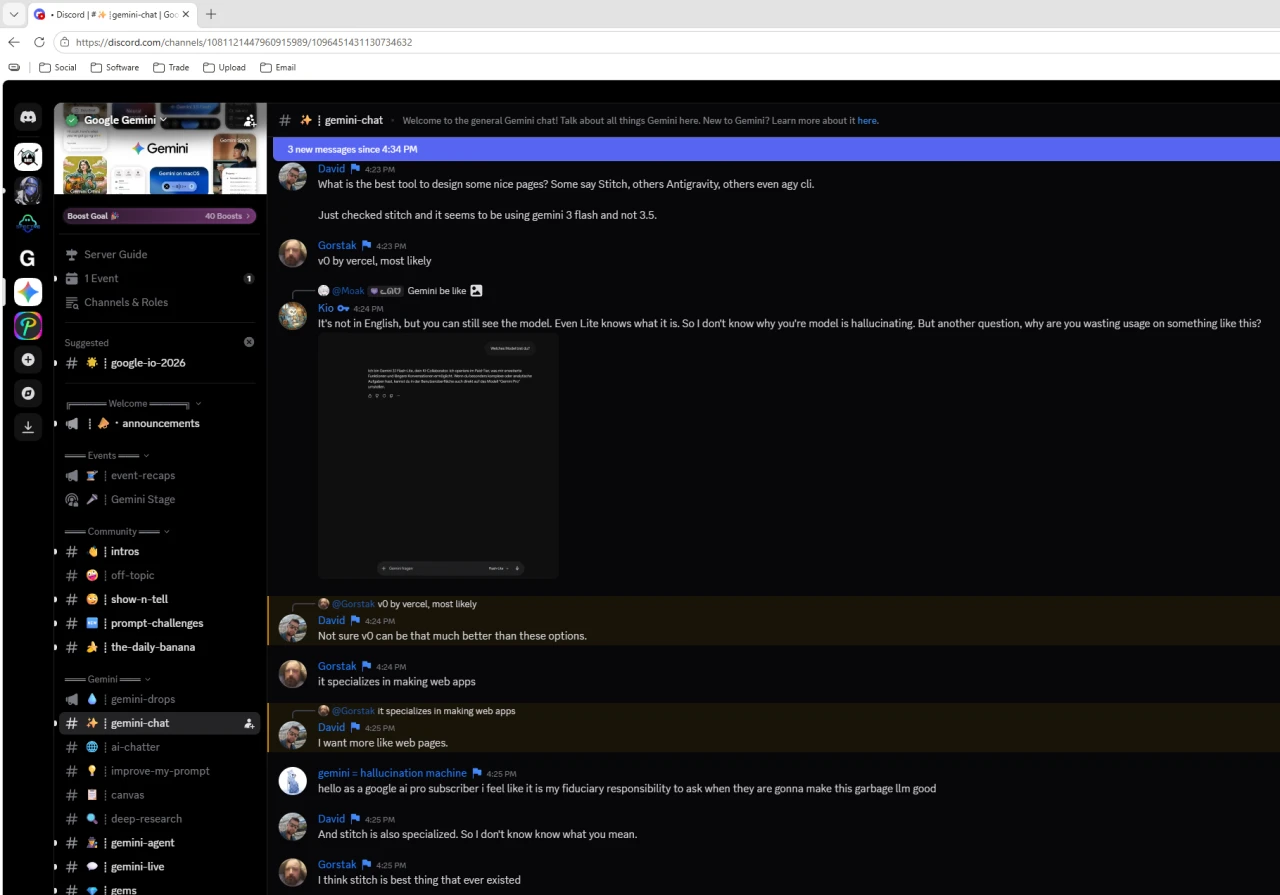Image resolution: width=1280 pixels, height=895 pixels.
Task: Open the 1 Event entry
Action: coord(160,278)
